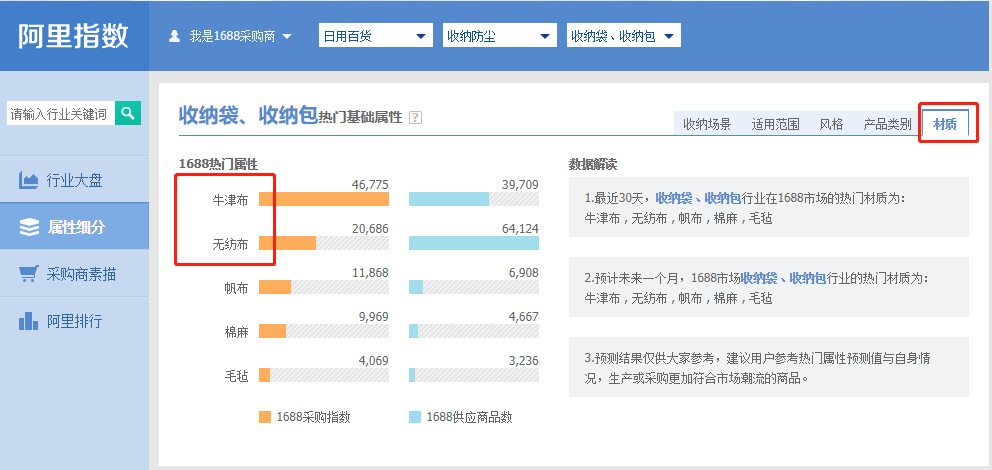Click the 牛津布 attribute label
This screenshot has height=470, width=992.
230,200
